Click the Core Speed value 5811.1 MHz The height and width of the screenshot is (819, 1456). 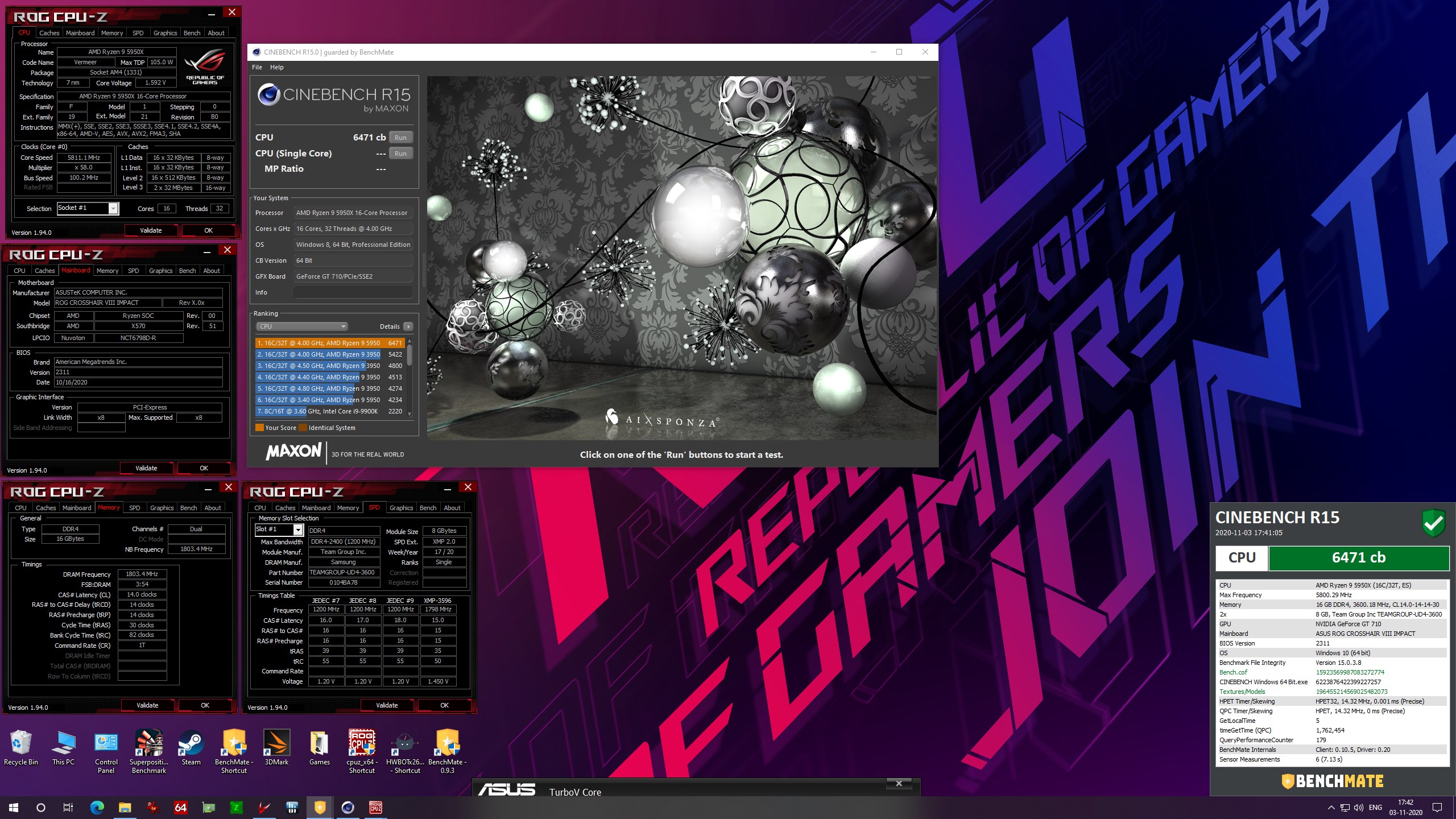point(84,158)
